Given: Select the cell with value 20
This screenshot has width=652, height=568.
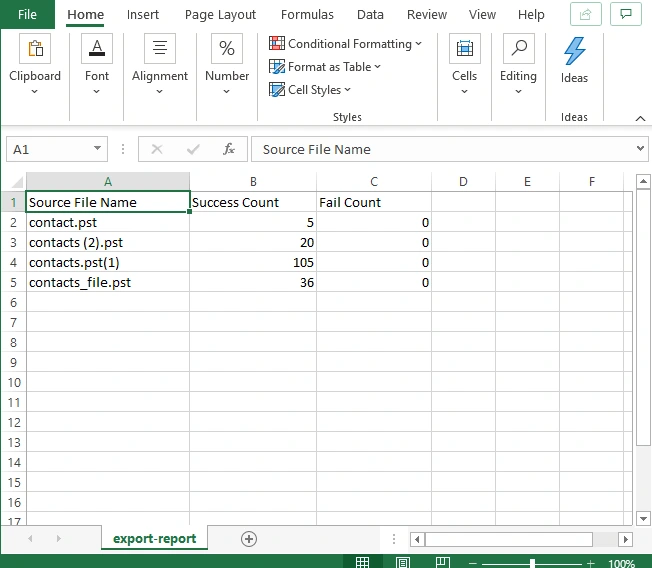Looking at the screenshot, I should [253, 242].
